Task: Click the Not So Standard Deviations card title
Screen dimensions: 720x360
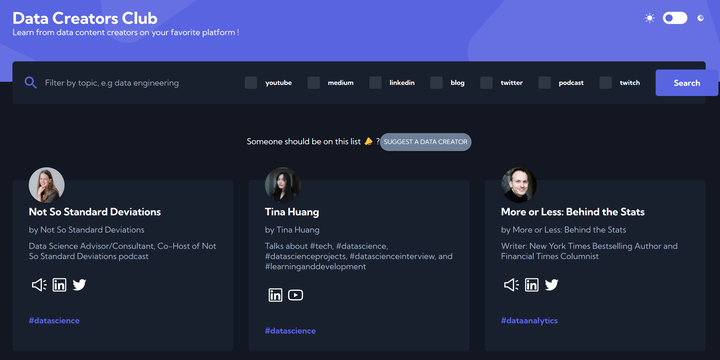Action: pyautogui.click(x=95, y=212)
